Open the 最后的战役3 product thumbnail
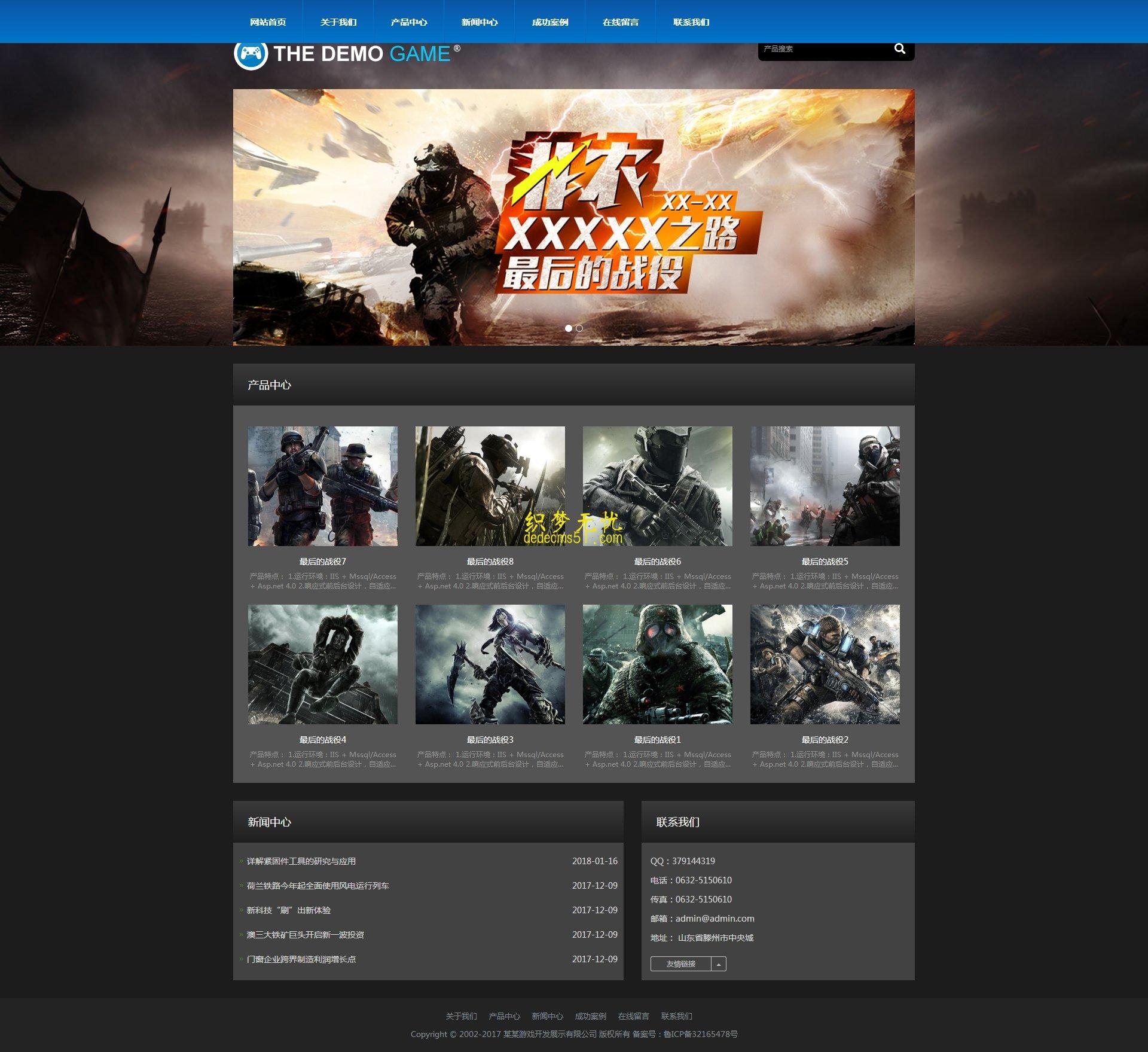This screenshot has width=1148, height=1052. tap(490, 664)
